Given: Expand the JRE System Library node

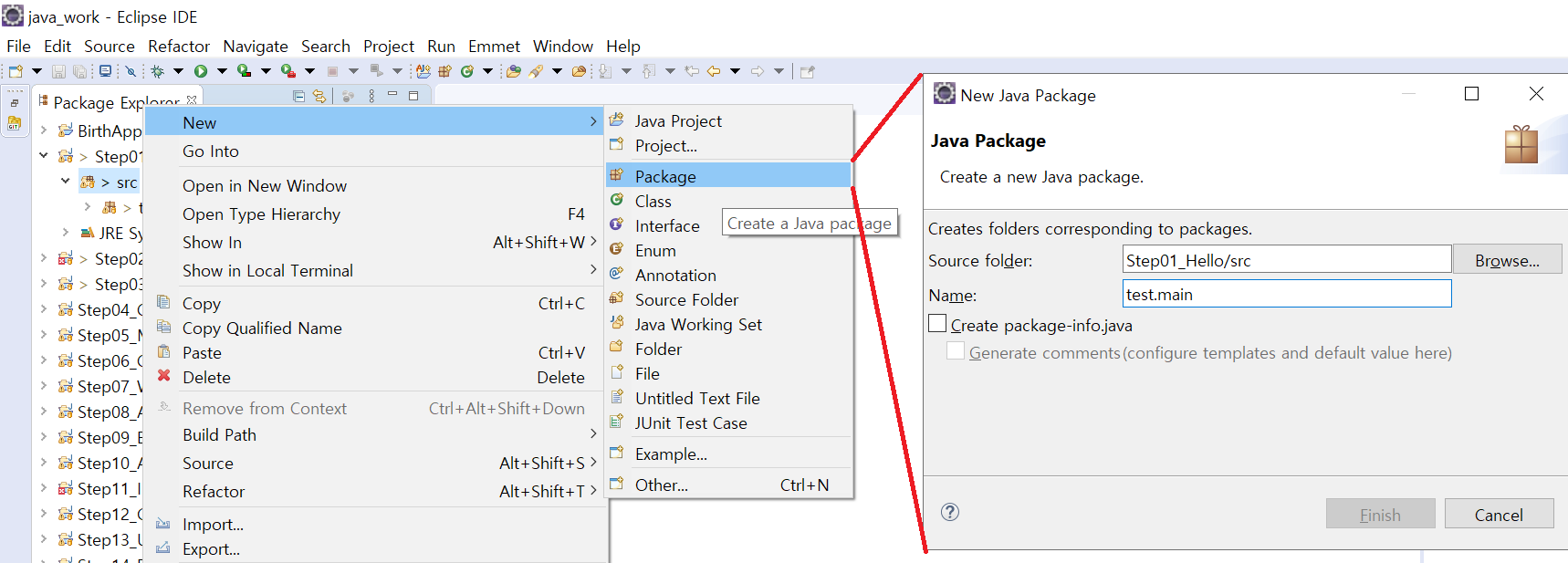Looking at the screenshot, I should (x=66, y=233).
